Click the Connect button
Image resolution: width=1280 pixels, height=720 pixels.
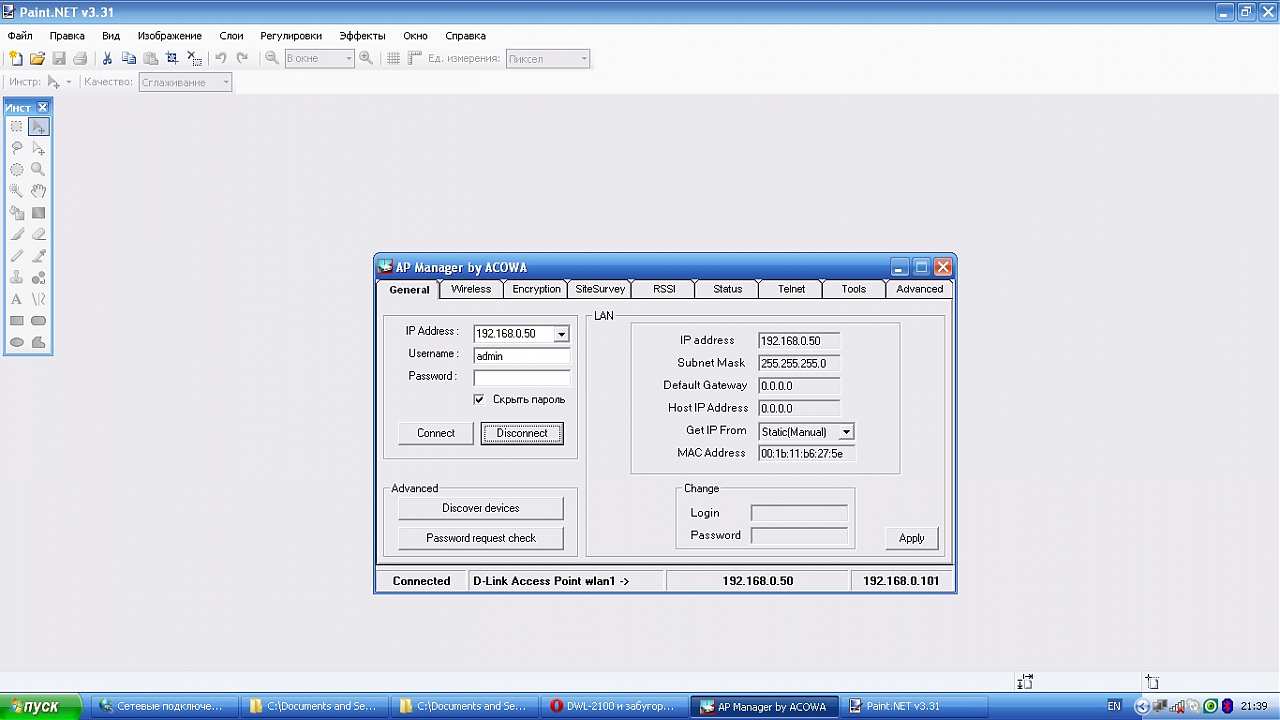tap(436, 433)
